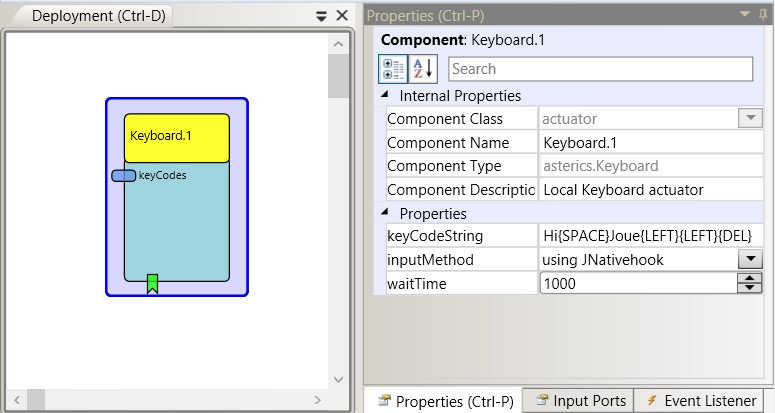Open the inputMethod dropdown
Viewport: 775px width, 413px height.
[750, 259]
